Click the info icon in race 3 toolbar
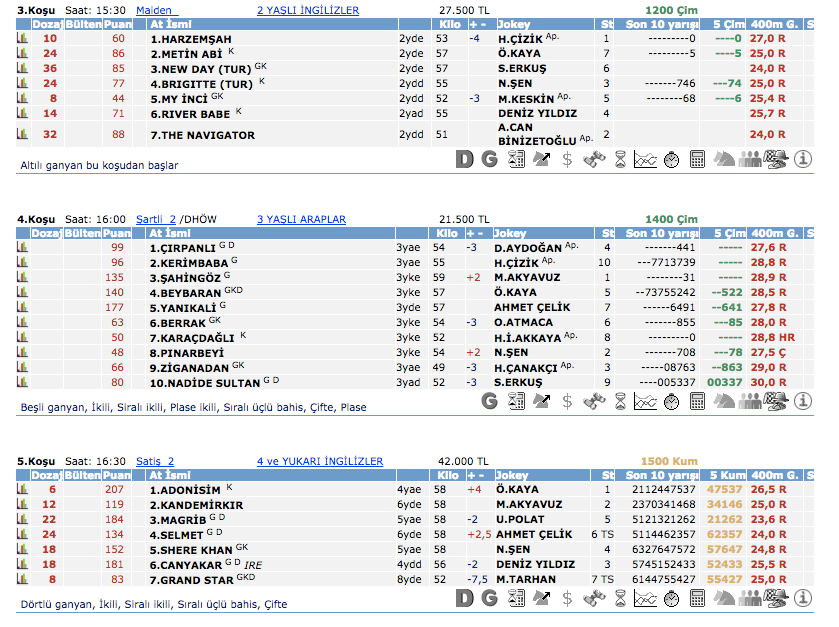839x627 pixels. click(802, 159)
